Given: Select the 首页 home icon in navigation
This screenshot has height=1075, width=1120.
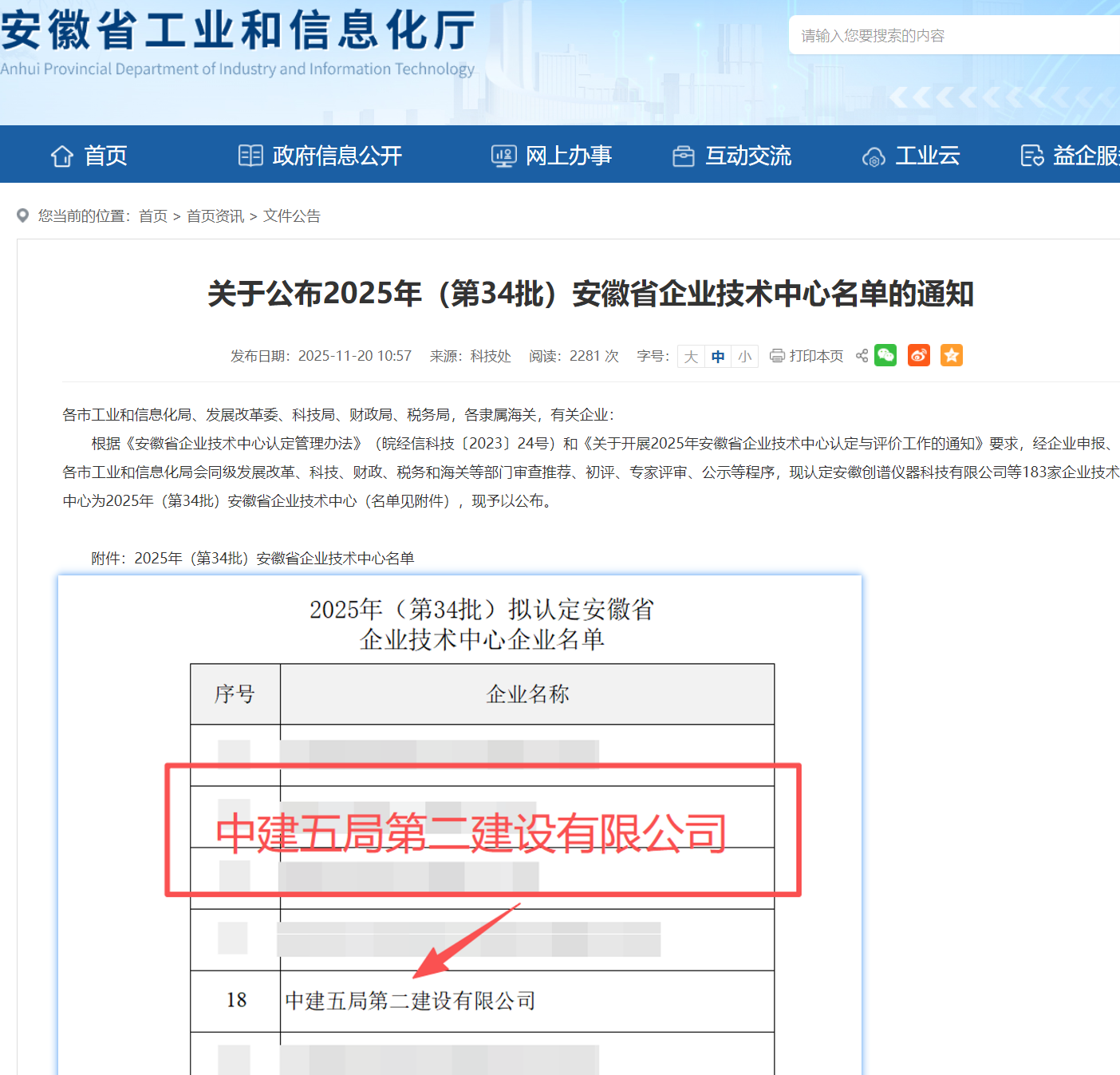Looking at the screenshot, I should point(62,155).
